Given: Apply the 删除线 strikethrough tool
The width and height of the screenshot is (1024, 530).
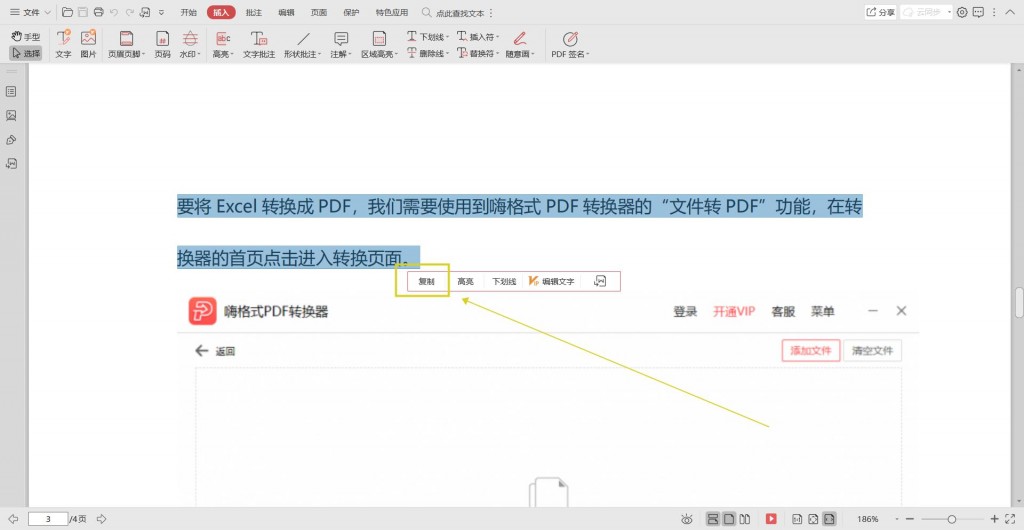Looking at the screenshot, I should point(428,54).
